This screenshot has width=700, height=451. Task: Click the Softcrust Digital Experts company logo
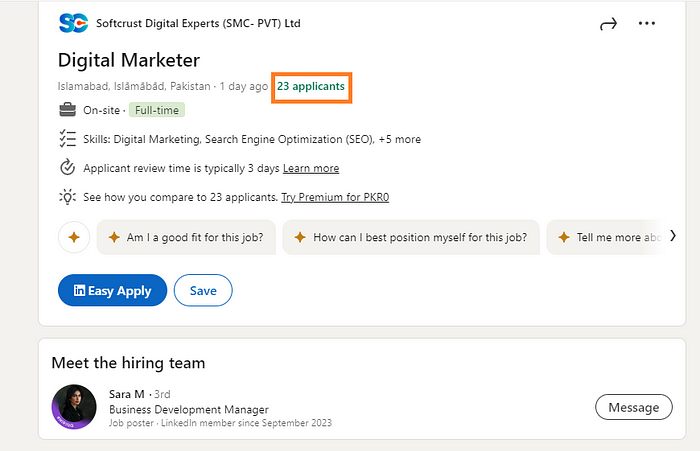click(73, 23)
